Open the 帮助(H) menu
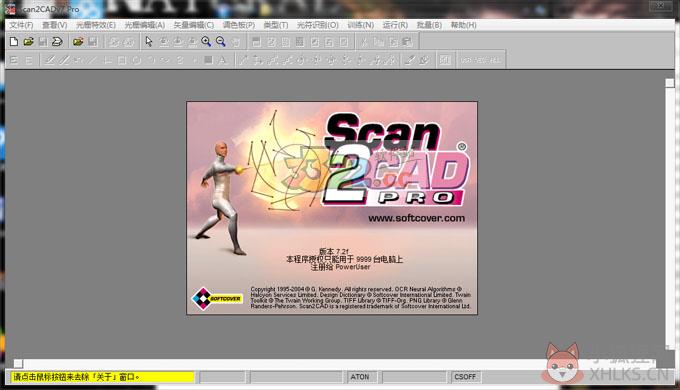 464,25
